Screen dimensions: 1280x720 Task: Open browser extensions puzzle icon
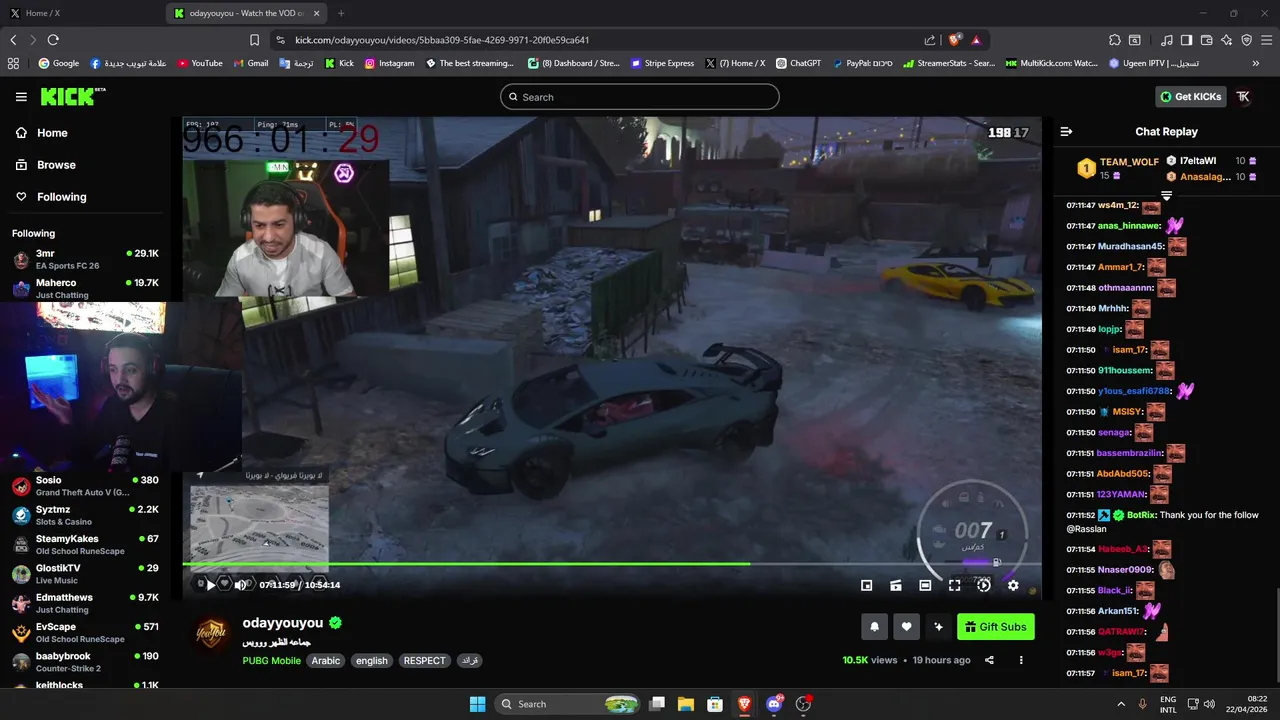[1114, 40]
